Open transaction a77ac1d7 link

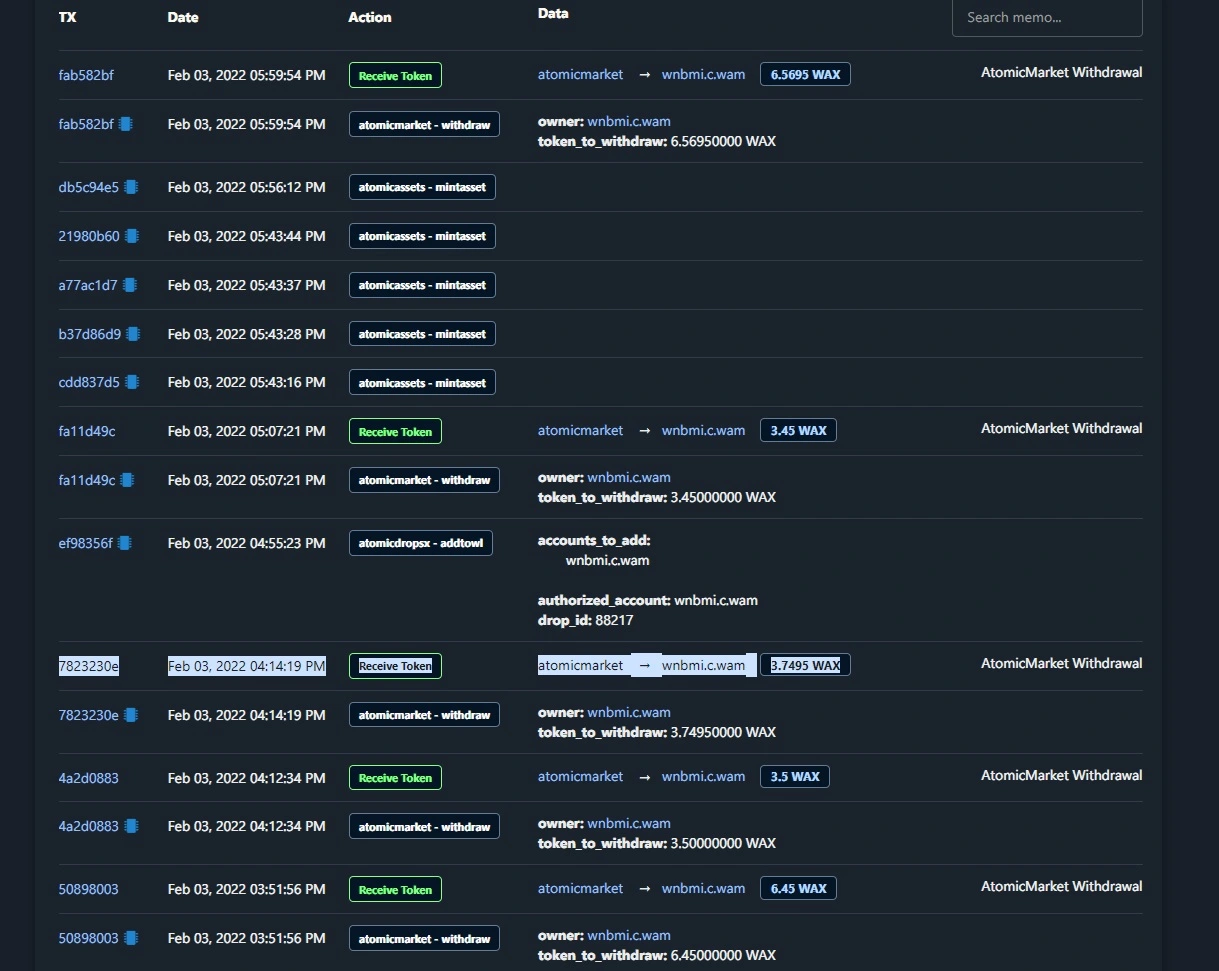tap(88, 285)
